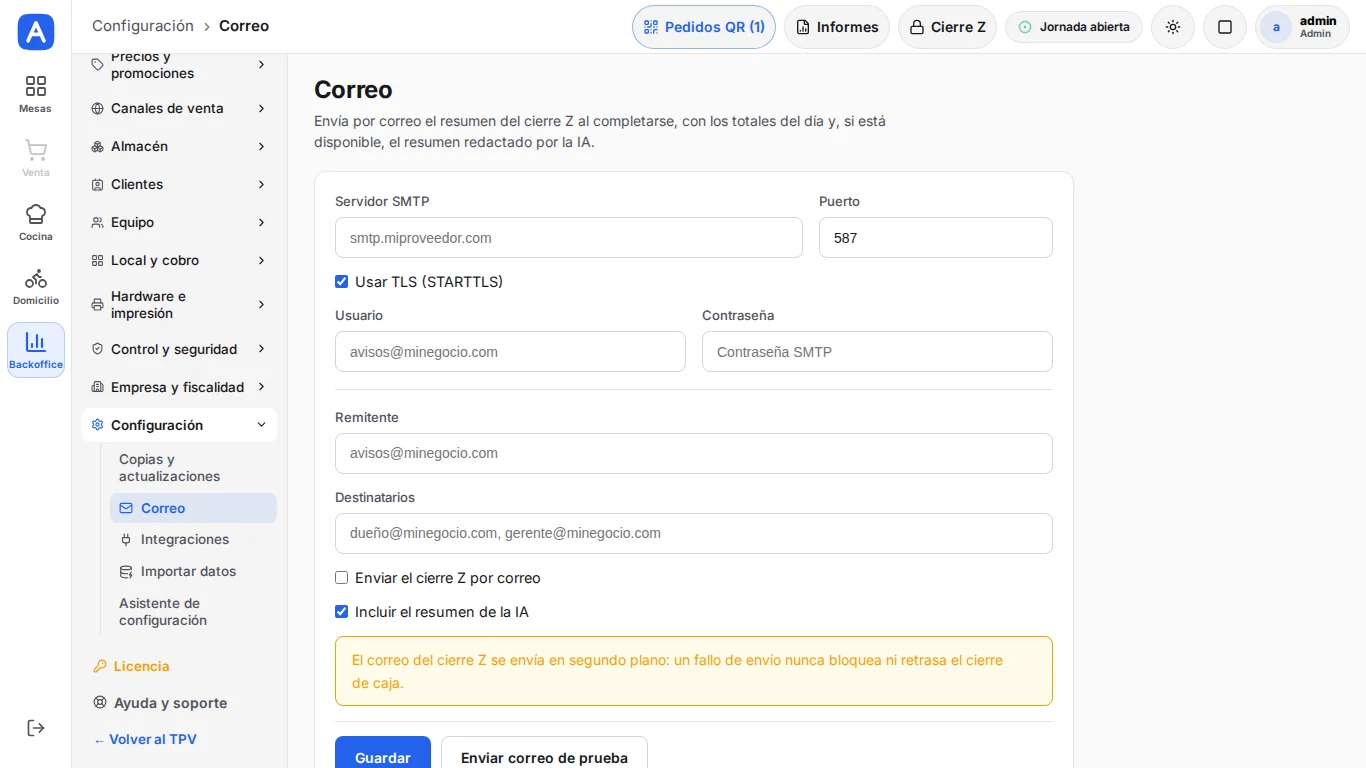Toggle Usar TLS (STARTTLS) checkbox
Viewport: 1366px width, 768px height.
pos(342,282)
